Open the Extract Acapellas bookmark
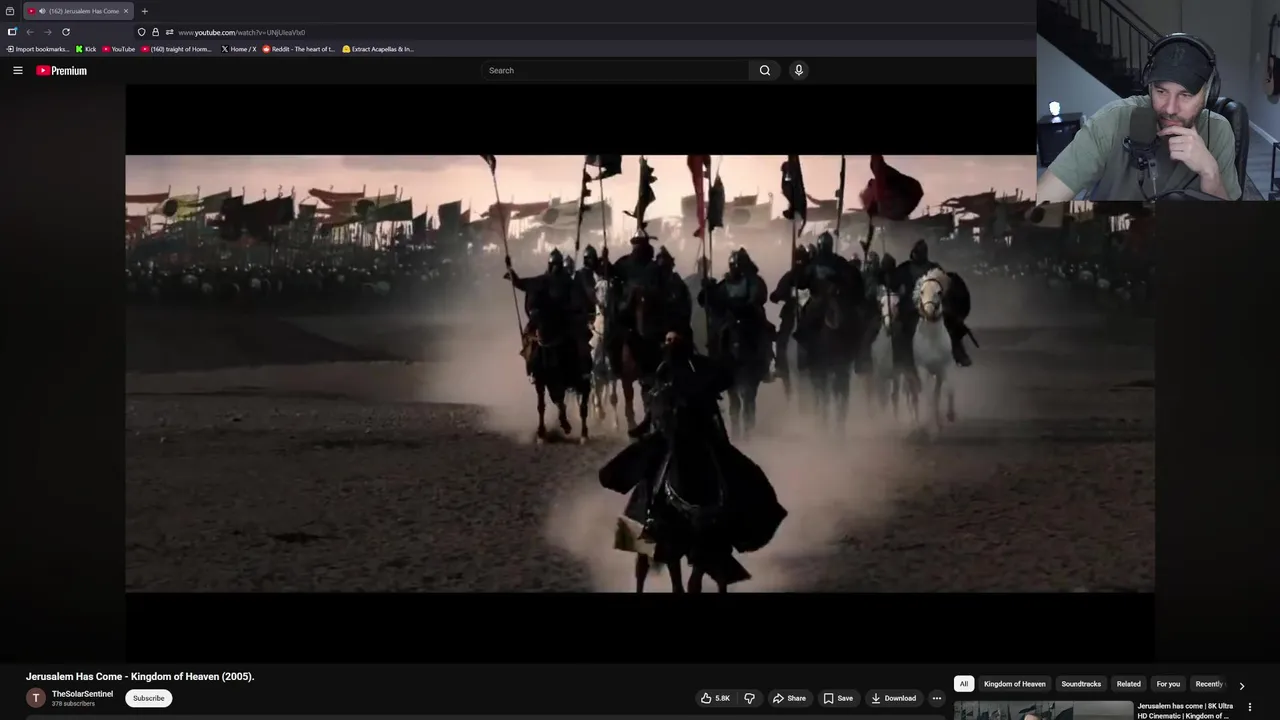 (x=377, y=49)
